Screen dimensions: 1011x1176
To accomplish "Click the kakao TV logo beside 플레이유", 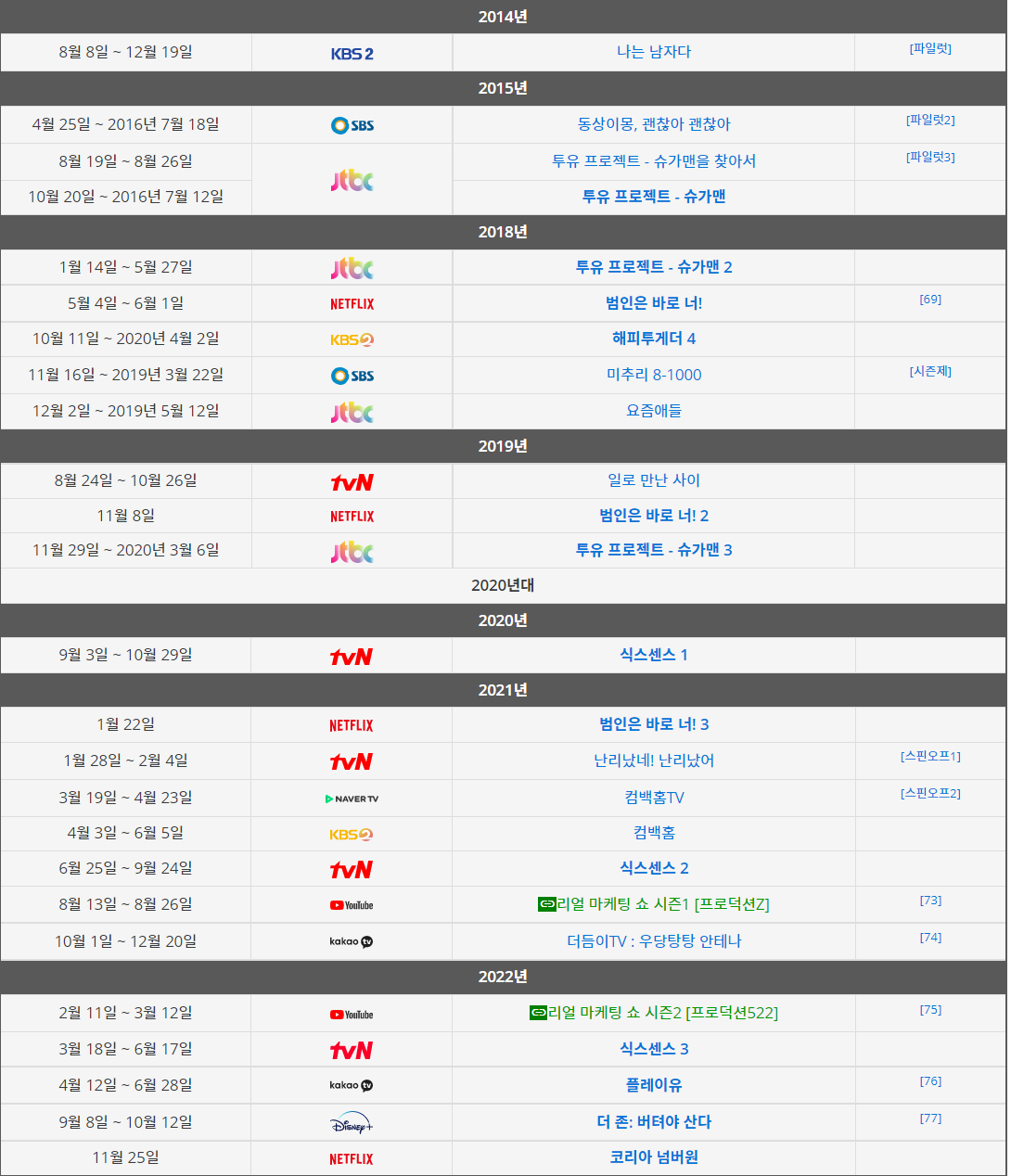I will tap(352, 1085).
